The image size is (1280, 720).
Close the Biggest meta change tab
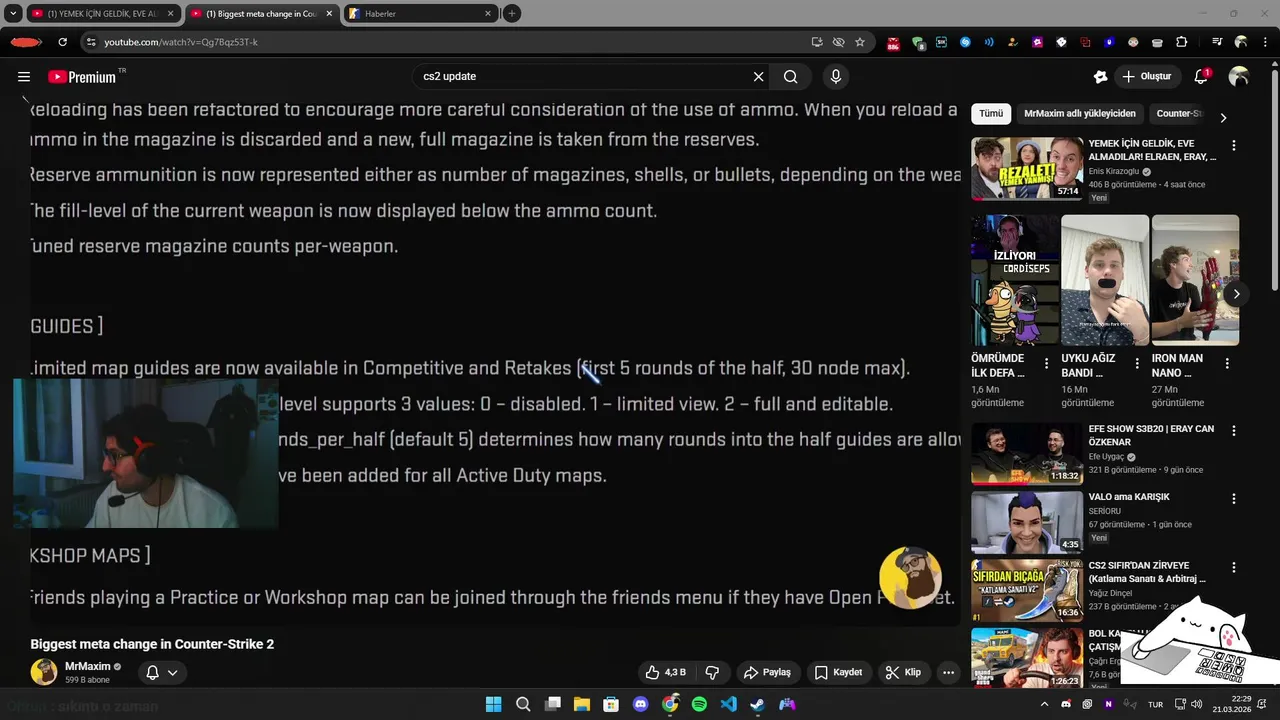329,14
